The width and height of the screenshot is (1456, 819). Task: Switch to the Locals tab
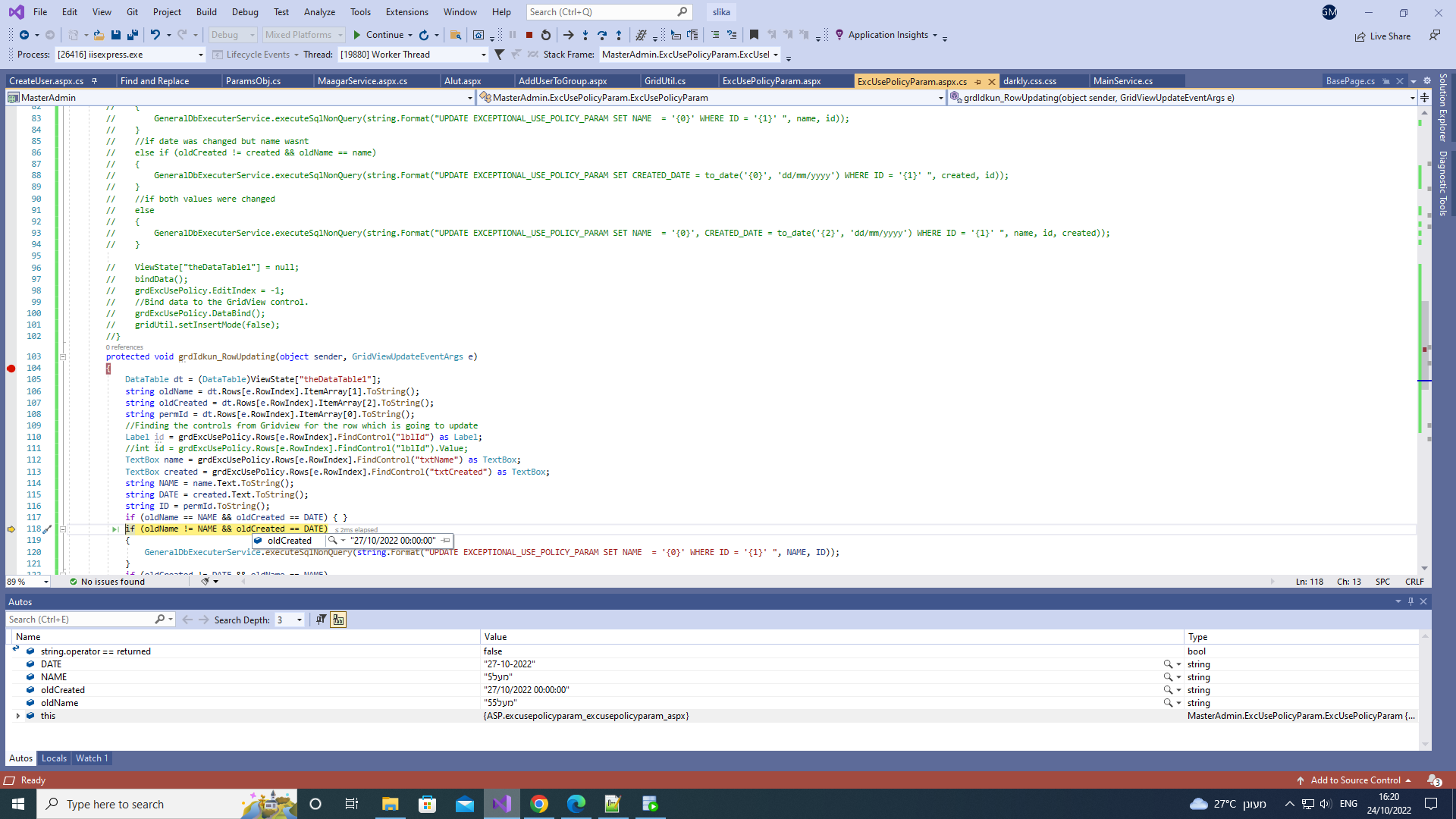click(54, 758)
